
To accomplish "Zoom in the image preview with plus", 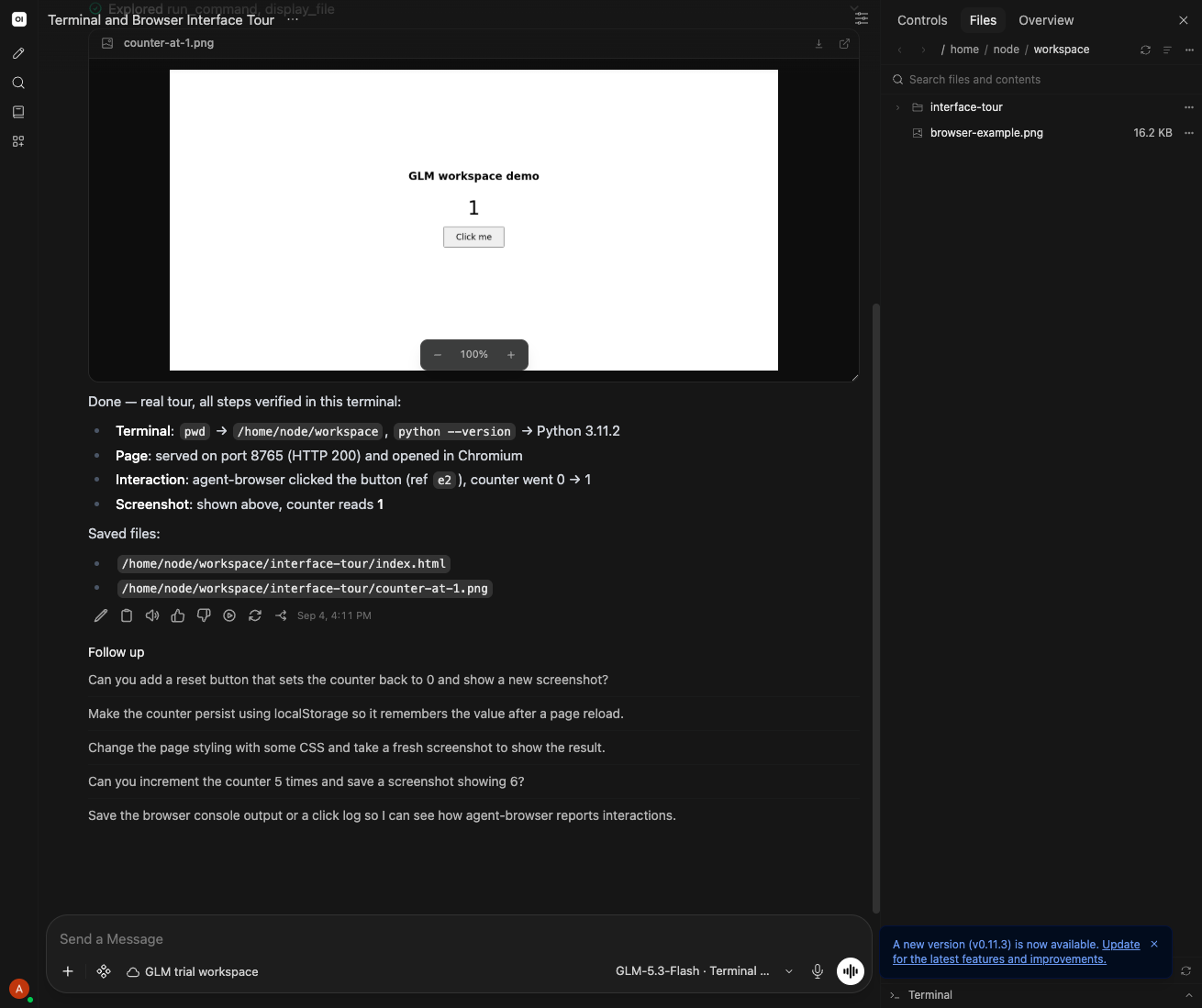I will 511,355.
